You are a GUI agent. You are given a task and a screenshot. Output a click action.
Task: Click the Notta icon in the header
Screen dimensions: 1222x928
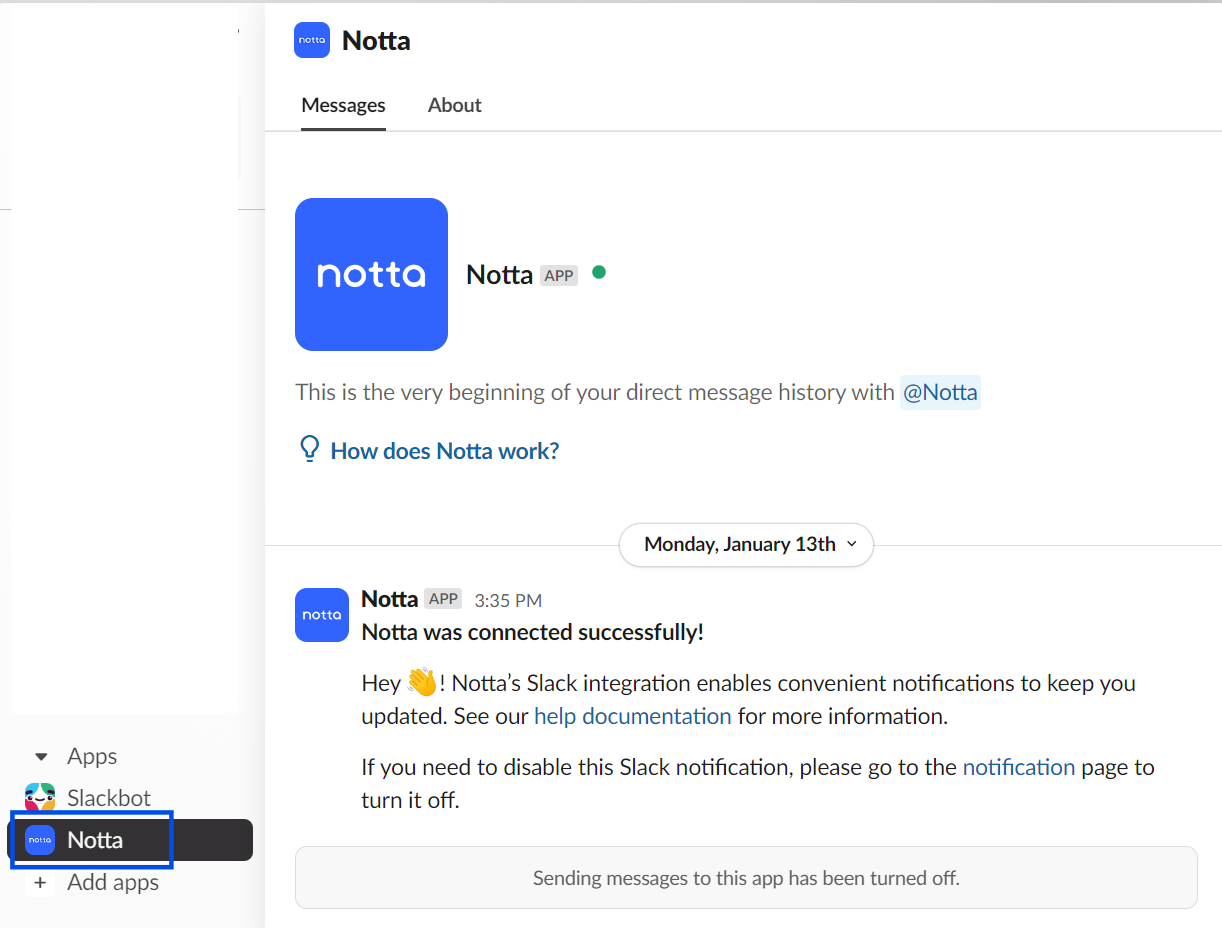click(312, 40)
